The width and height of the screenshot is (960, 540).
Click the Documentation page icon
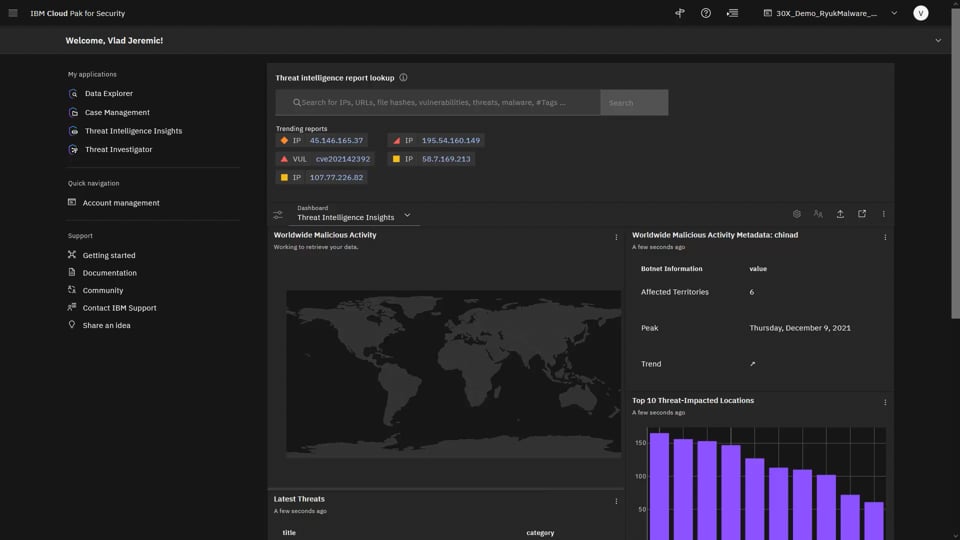[72, 272]
